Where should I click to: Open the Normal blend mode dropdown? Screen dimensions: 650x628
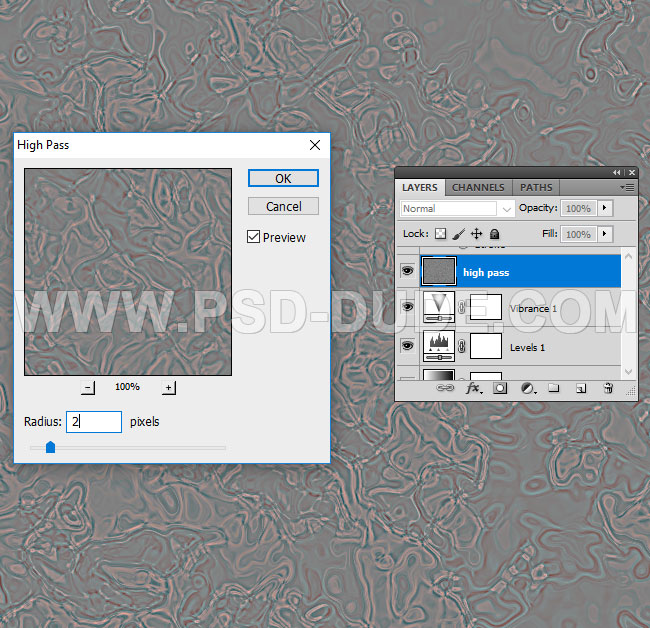pyautogui.click(x=457, y=209)
